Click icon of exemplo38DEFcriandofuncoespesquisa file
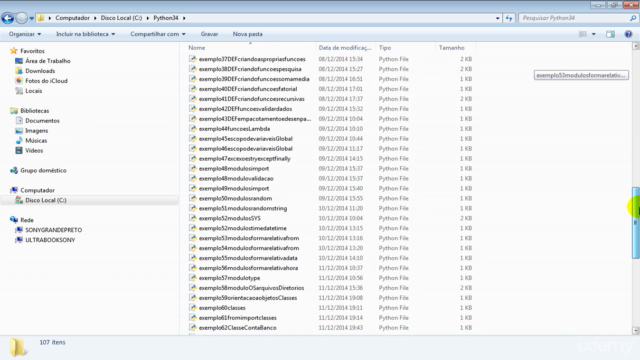This screenshot has height=360, width=640. pyautogui.click(x=193, y=69)
